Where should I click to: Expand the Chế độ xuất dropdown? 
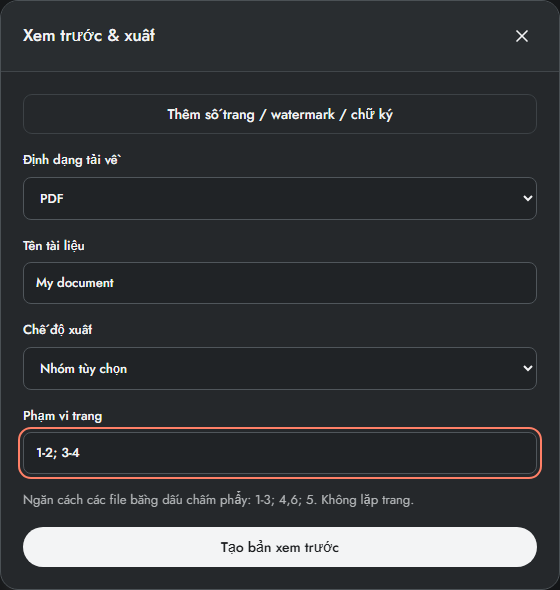click(x=280, y=368)
